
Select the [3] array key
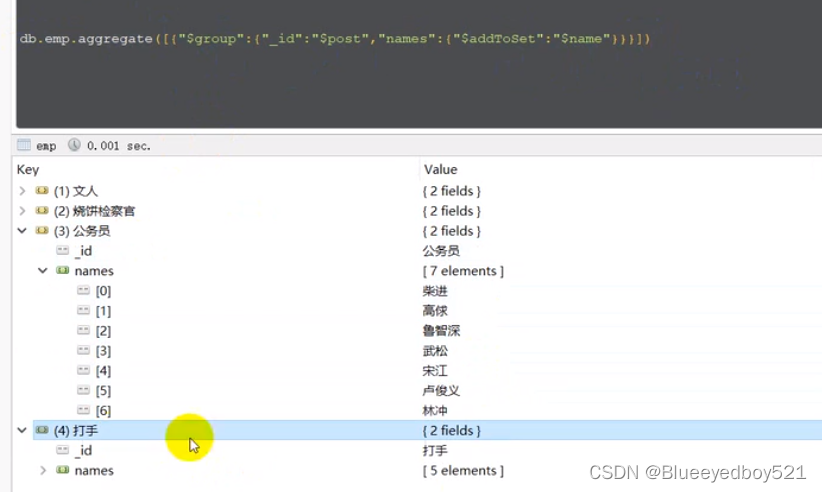coord(103,351)
